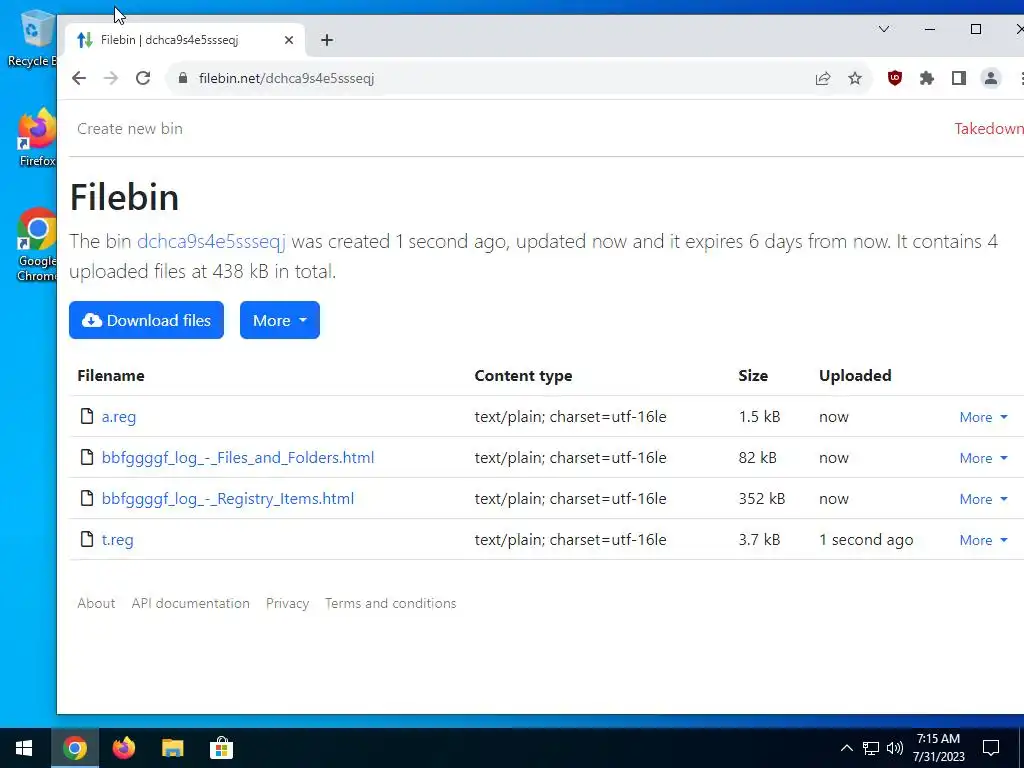The width and height of the screenshot is (1024, 768).
Task: Select the Firefox desktop shortcut
Action: click(37, 138)
